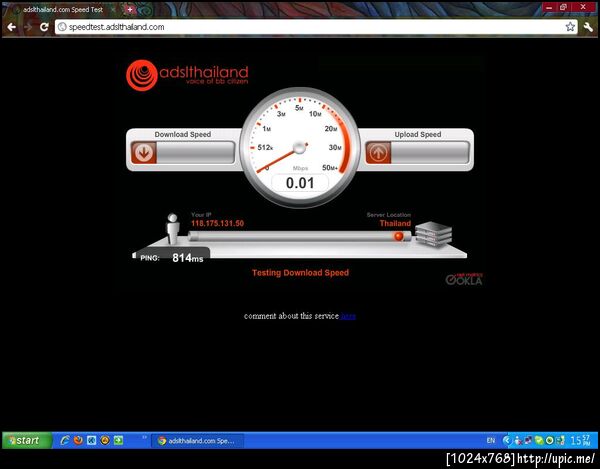Click the green Quick Launch icon
Image resolution: width=600 pixels, height=469 pixels.
coord(118,440)
